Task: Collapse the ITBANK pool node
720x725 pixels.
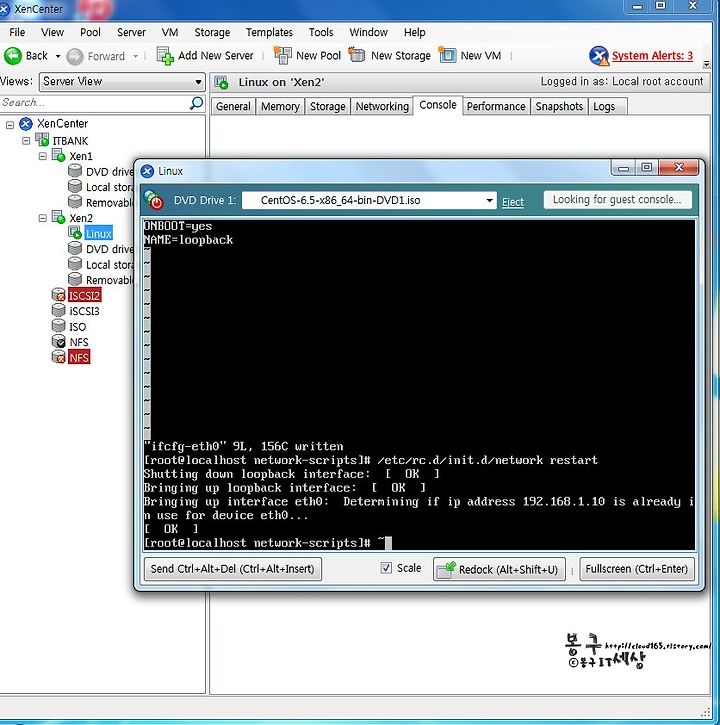Action: point(26,140)
